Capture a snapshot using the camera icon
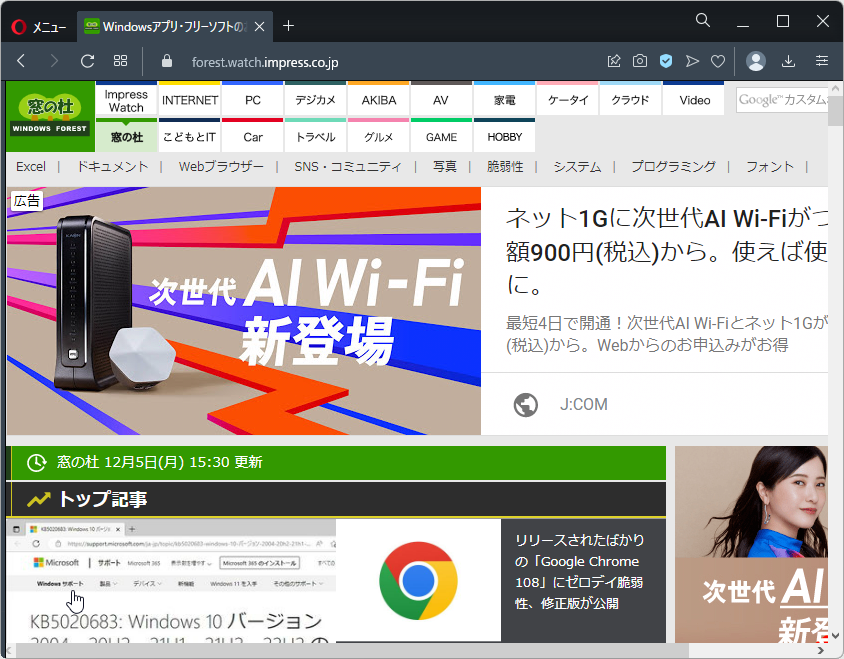Screen dimensions: 844x659 (x=639, y=60)
